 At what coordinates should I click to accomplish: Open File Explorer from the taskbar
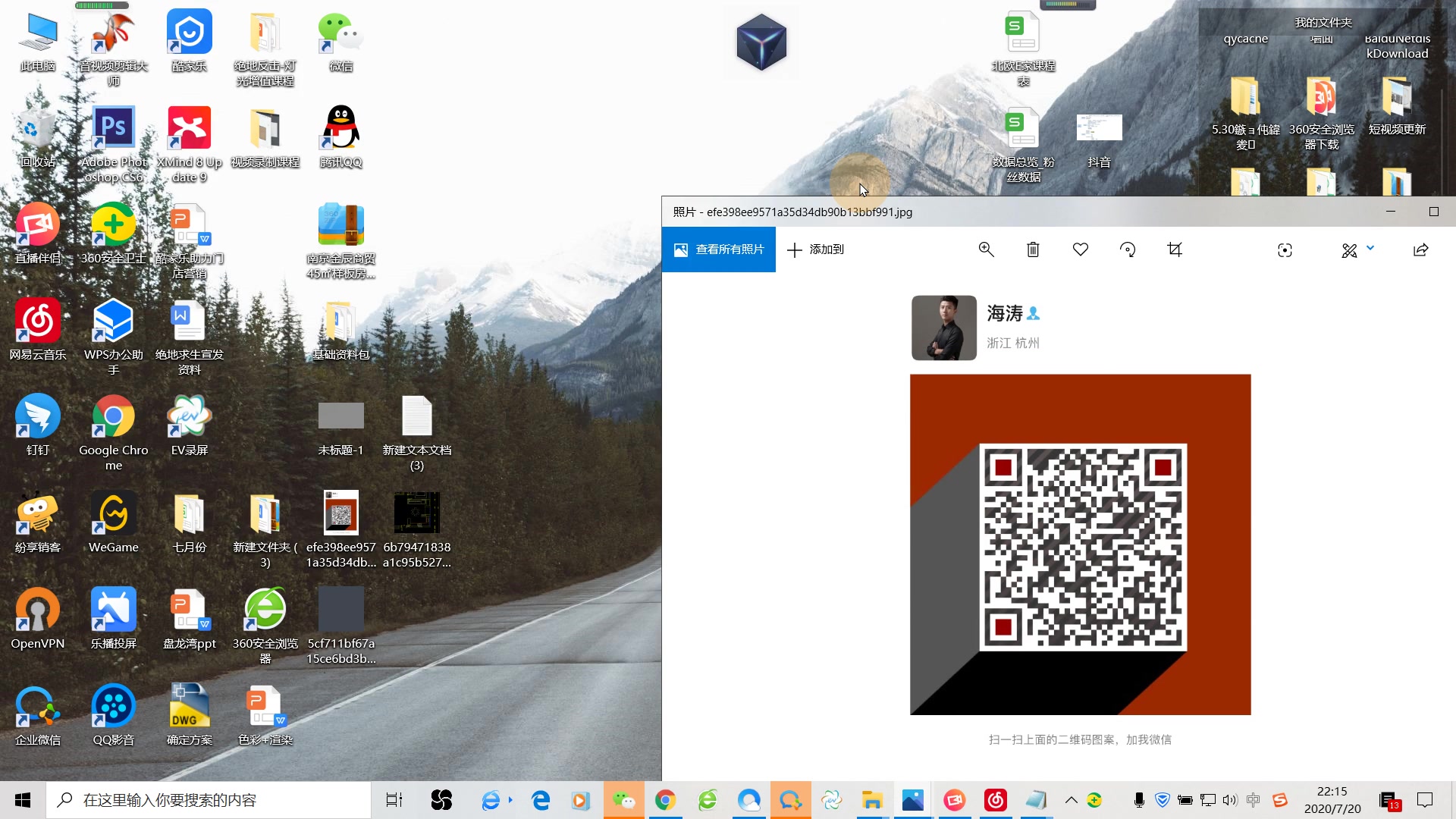click(x=871, y=800)
